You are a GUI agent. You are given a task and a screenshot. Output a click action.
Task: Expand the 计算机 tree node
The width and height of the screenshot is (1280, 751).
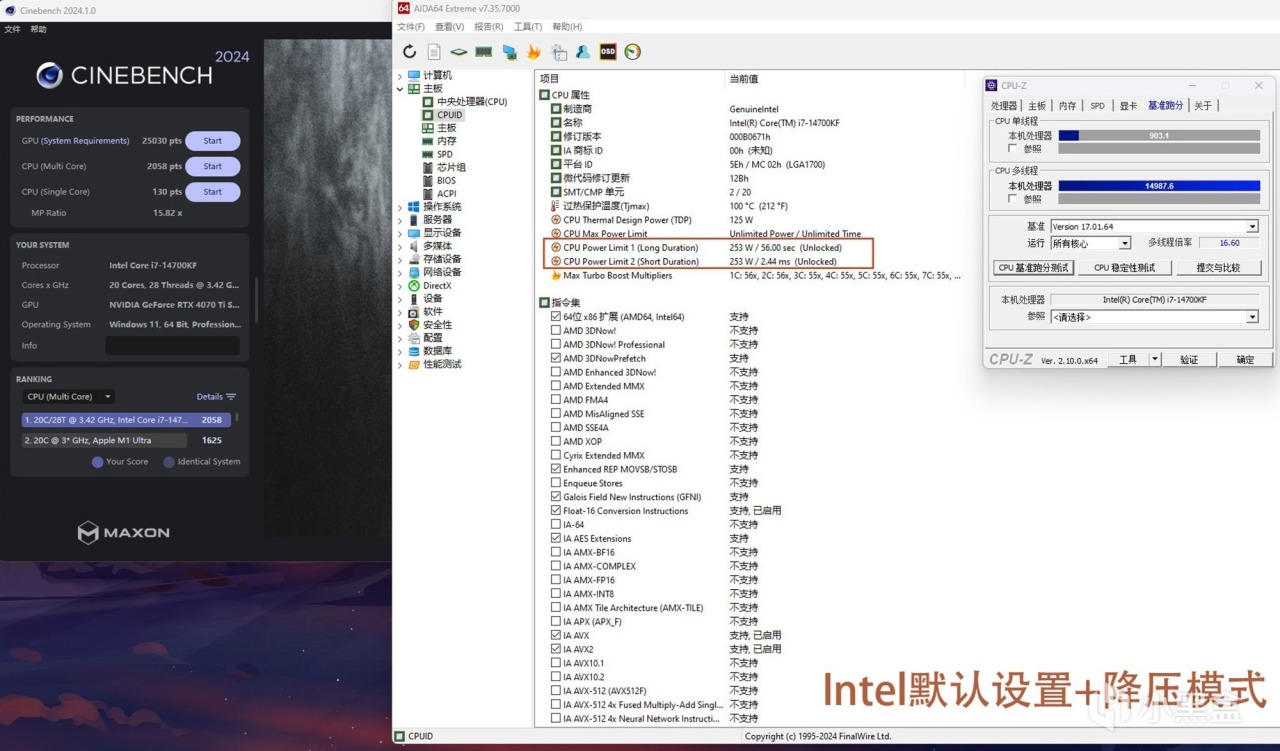[x=400, y=76]
